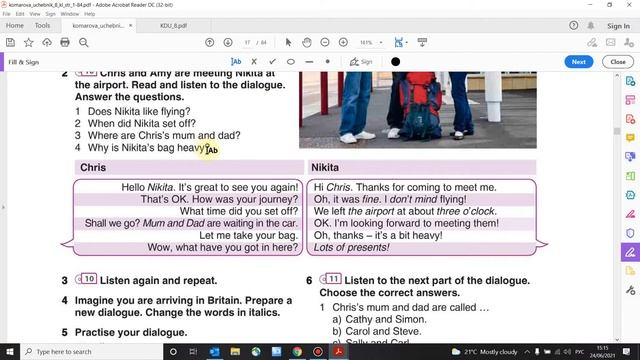Select the Add Text tool in Fill & Sign

coord(236,62)
